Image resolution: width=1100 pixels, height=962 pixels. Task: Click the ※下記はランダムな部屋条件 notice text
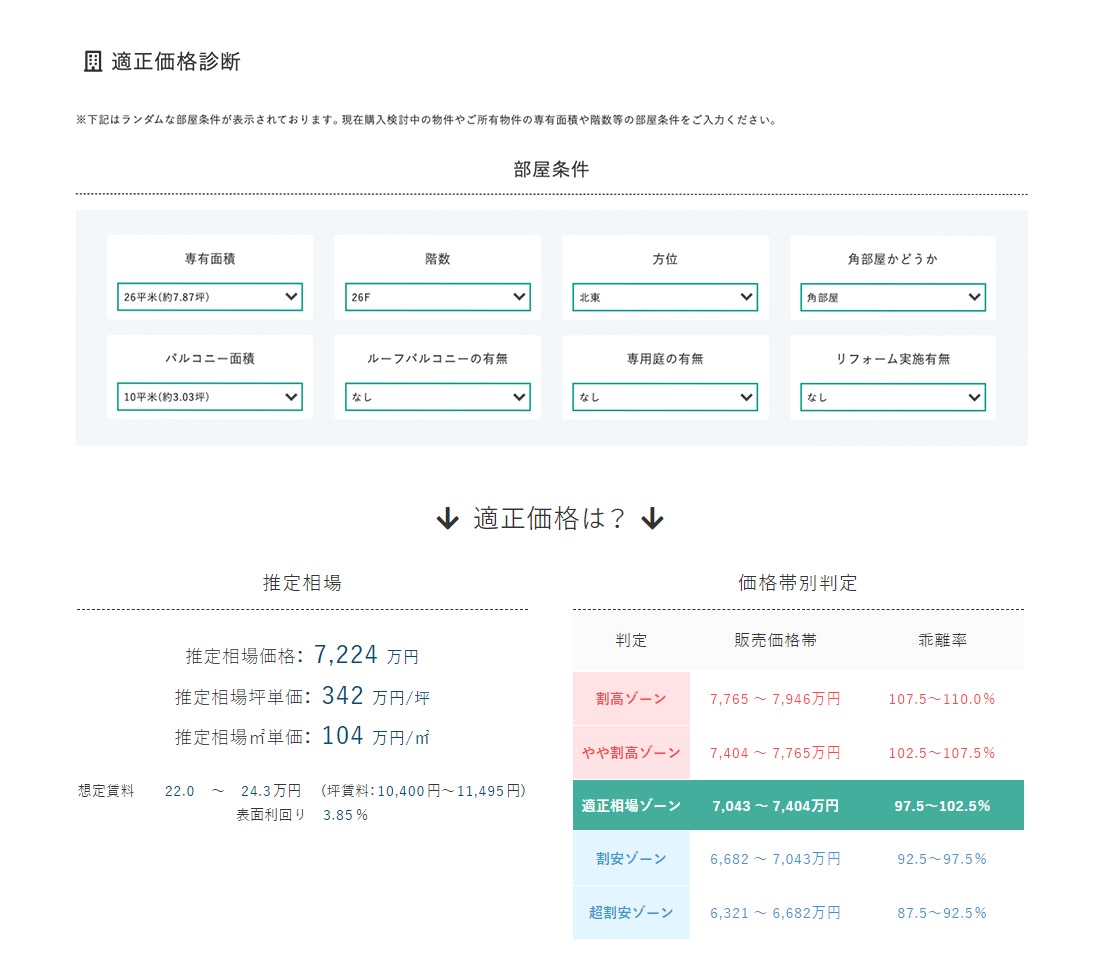pos(428,120)
